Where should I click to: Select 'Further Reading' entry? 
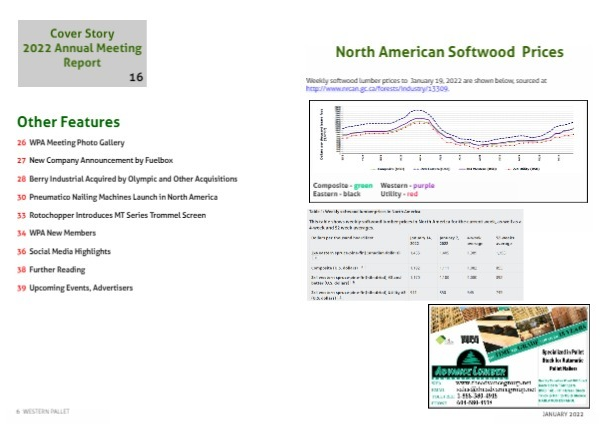(51, 269)
